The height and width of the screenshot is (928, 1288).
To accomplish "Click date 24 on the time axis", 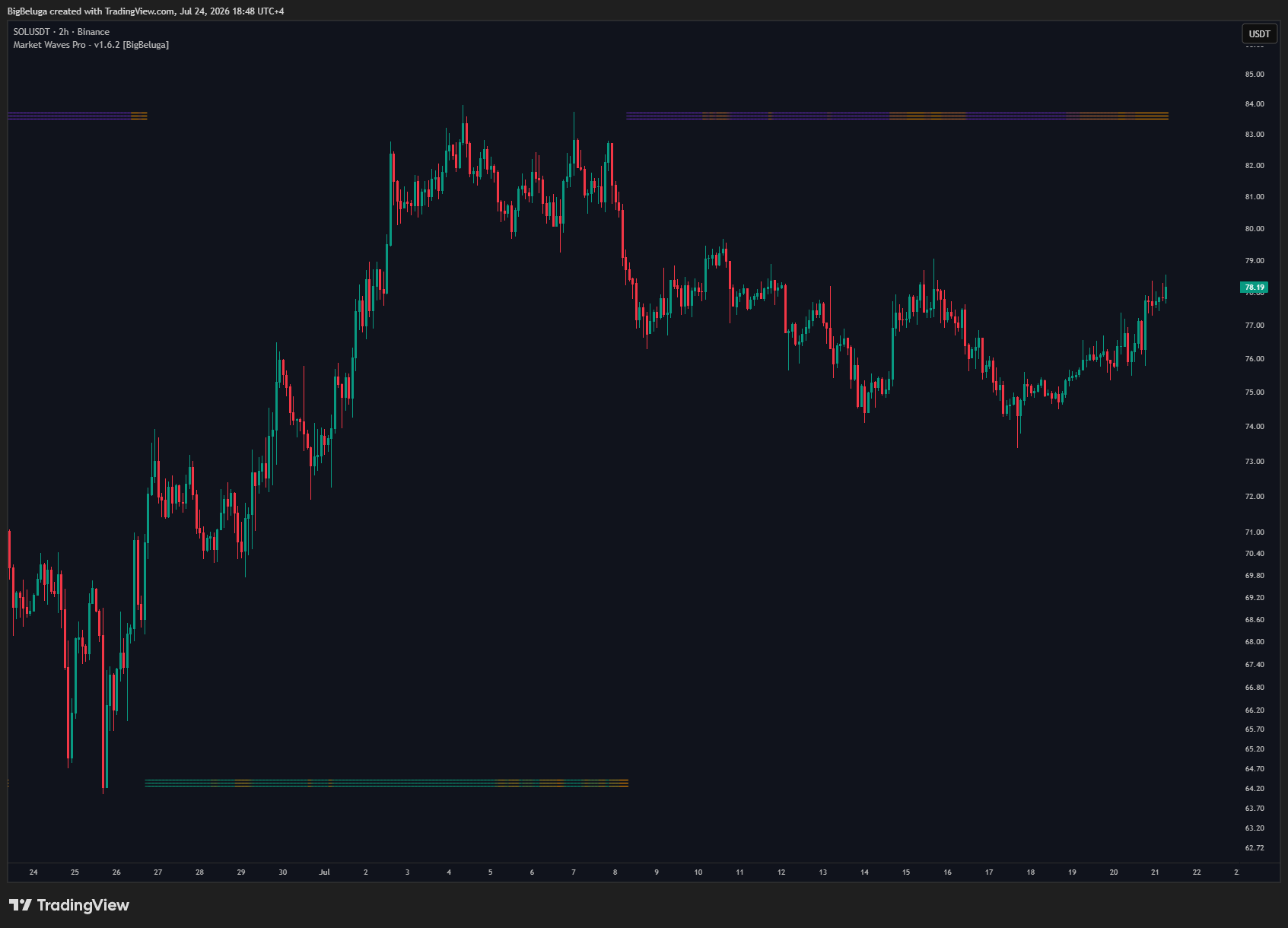I will pyautogui.click(x=33, y=872).
